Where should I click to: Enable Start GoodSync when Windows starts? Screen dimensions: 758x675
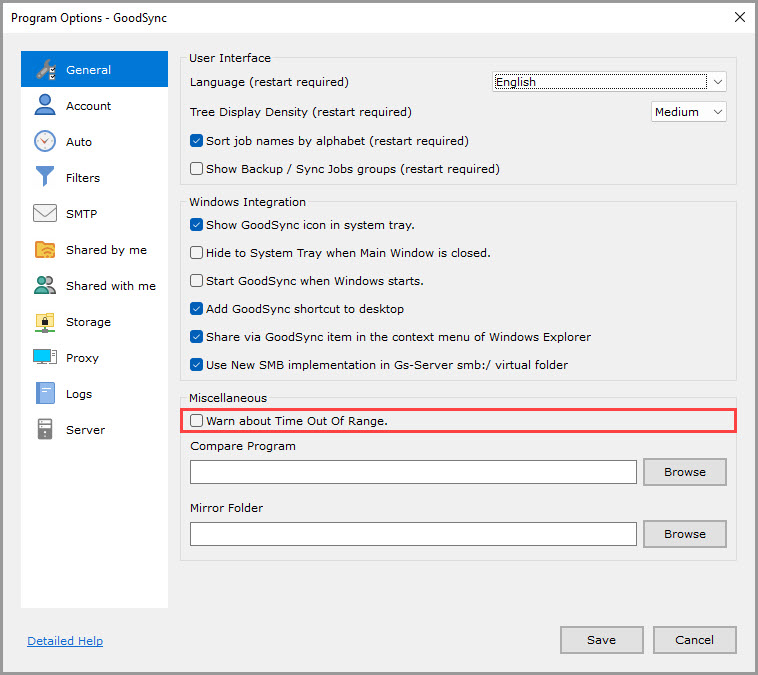(x=196, y=281)
